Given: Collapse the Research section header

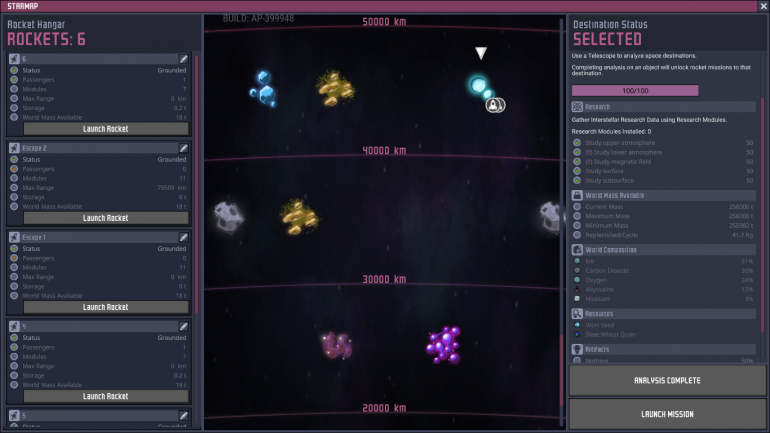Looking at the screenshot, I should click(x=663, y=107).
